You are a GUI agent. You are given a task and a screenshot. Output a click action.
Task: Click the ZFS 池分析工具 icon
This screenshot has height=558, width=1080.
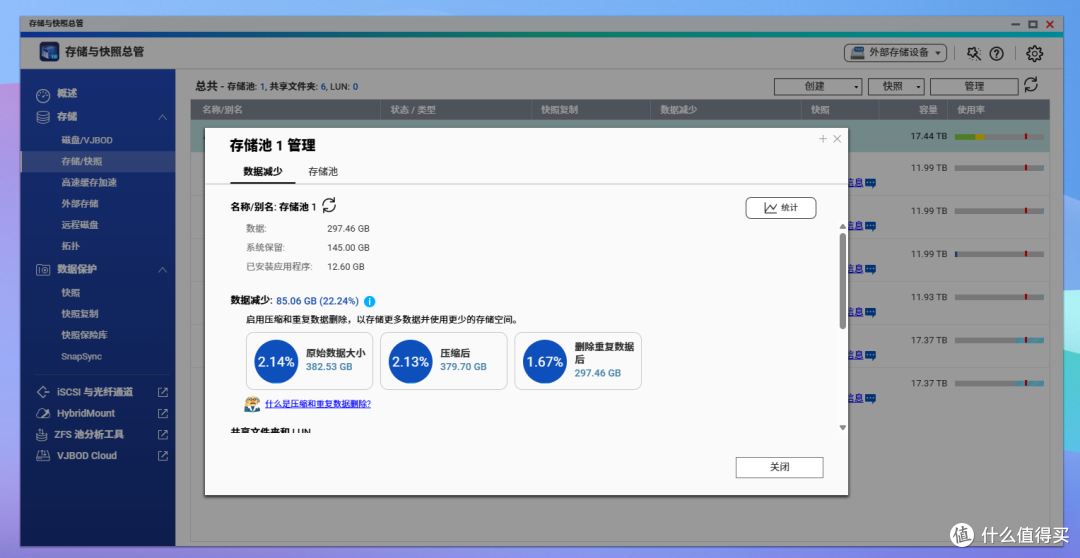(x=43, y=435)
